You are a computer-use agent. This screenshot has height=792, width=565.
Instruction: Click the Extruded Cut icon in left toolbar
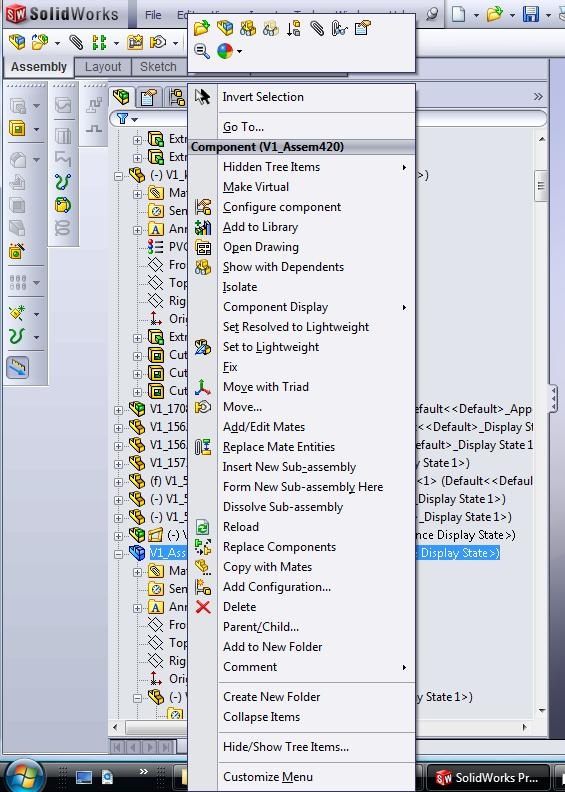tap(17, 128)
